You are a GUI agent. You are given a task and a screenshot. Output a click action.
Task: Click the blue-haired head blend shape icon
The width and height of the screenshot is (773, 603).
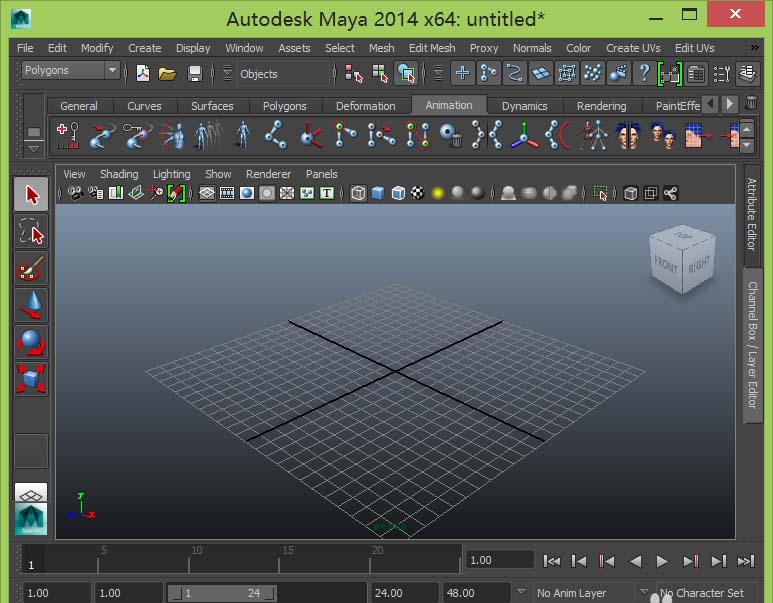click(628, 135)
